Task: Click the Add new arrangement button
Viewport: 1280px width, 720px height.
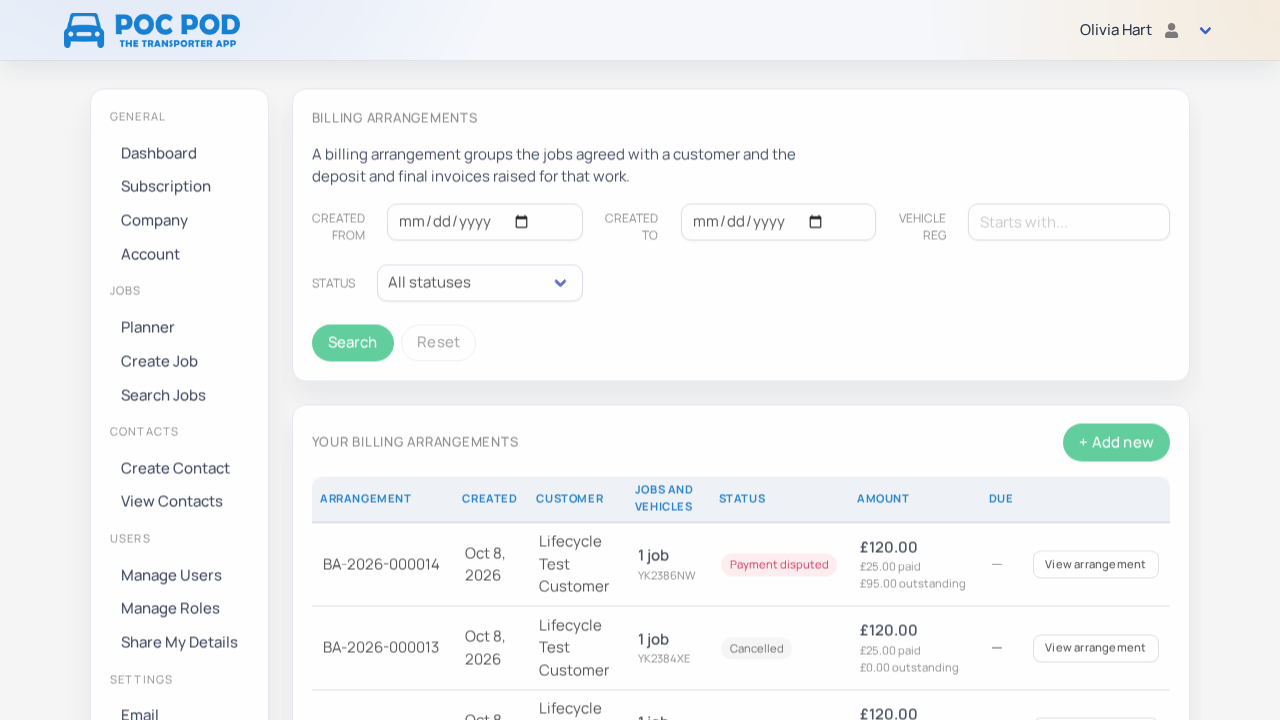Action: coord(1116,442)
